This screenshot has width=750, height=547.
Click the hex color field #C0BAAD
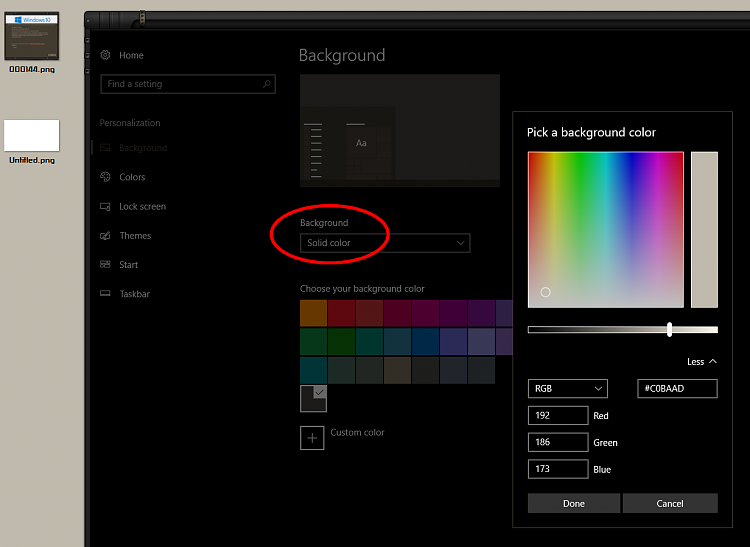[x=677, y=388]
